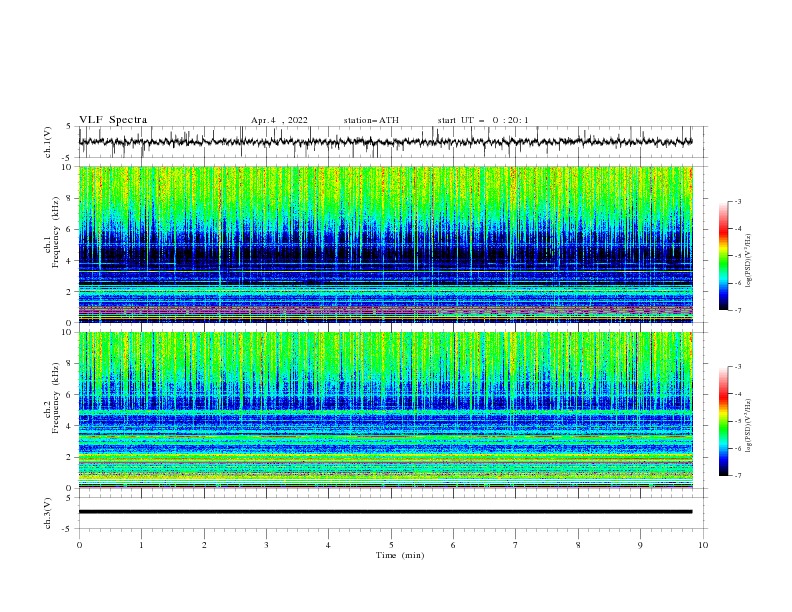Click the "Time (min)" axis label
Viewport: 792px width, 612px height.
click(400, 555)
